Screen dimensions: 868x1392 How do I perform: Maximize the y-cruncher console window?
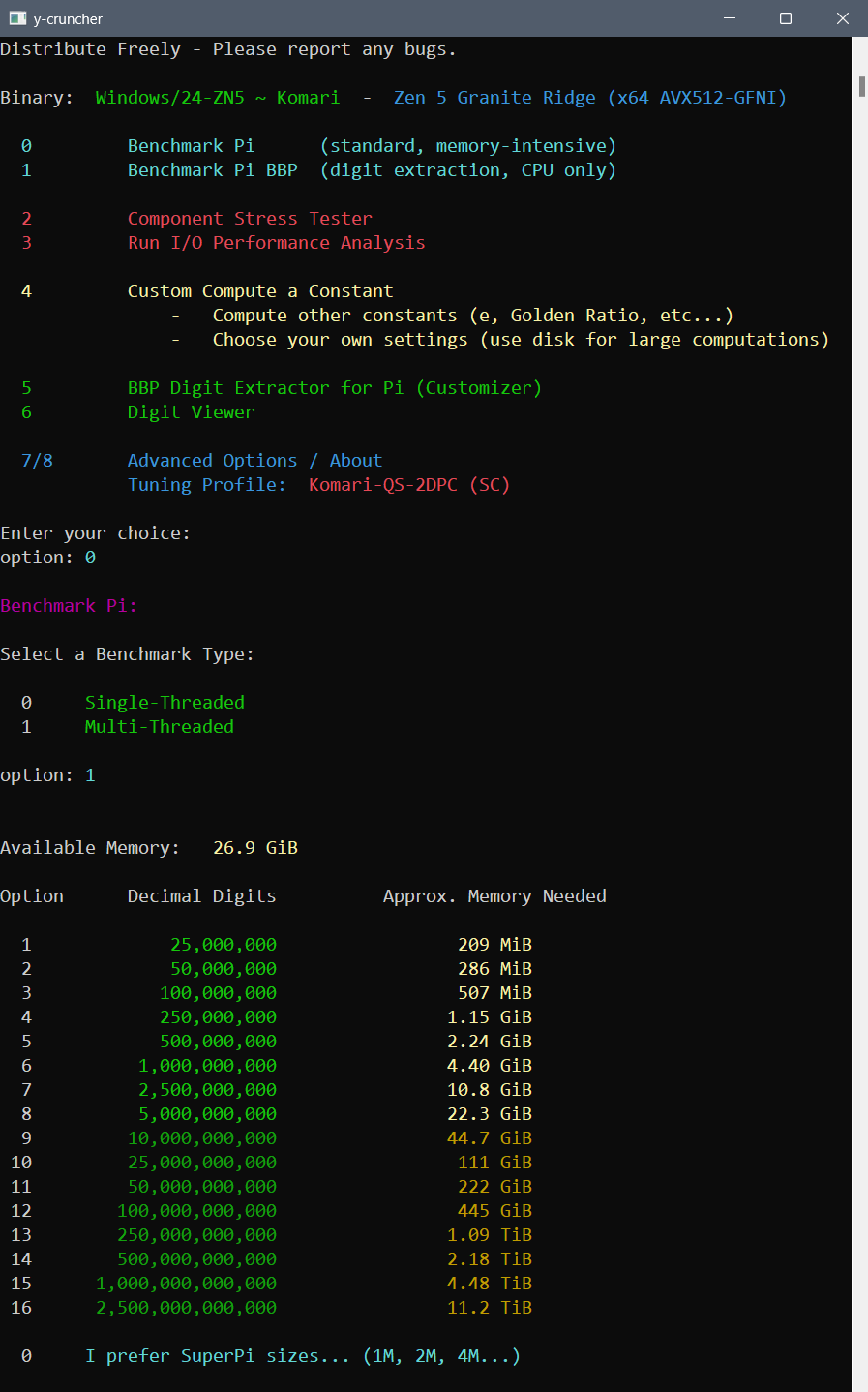(x=786, y=18)
